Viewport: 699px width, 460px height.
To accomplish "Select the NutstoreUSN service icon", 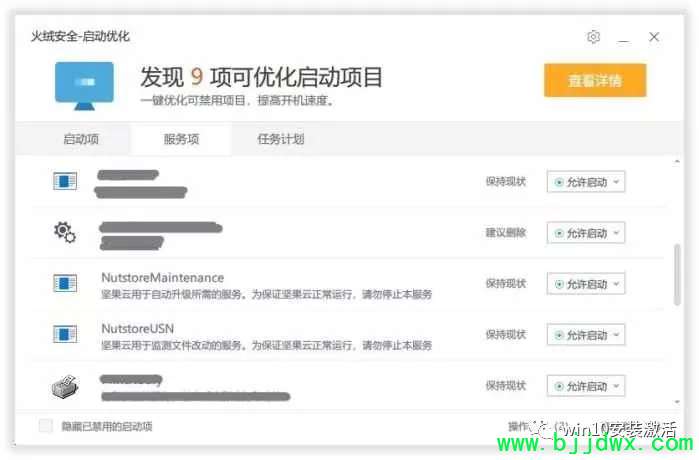I will [65, 334].
